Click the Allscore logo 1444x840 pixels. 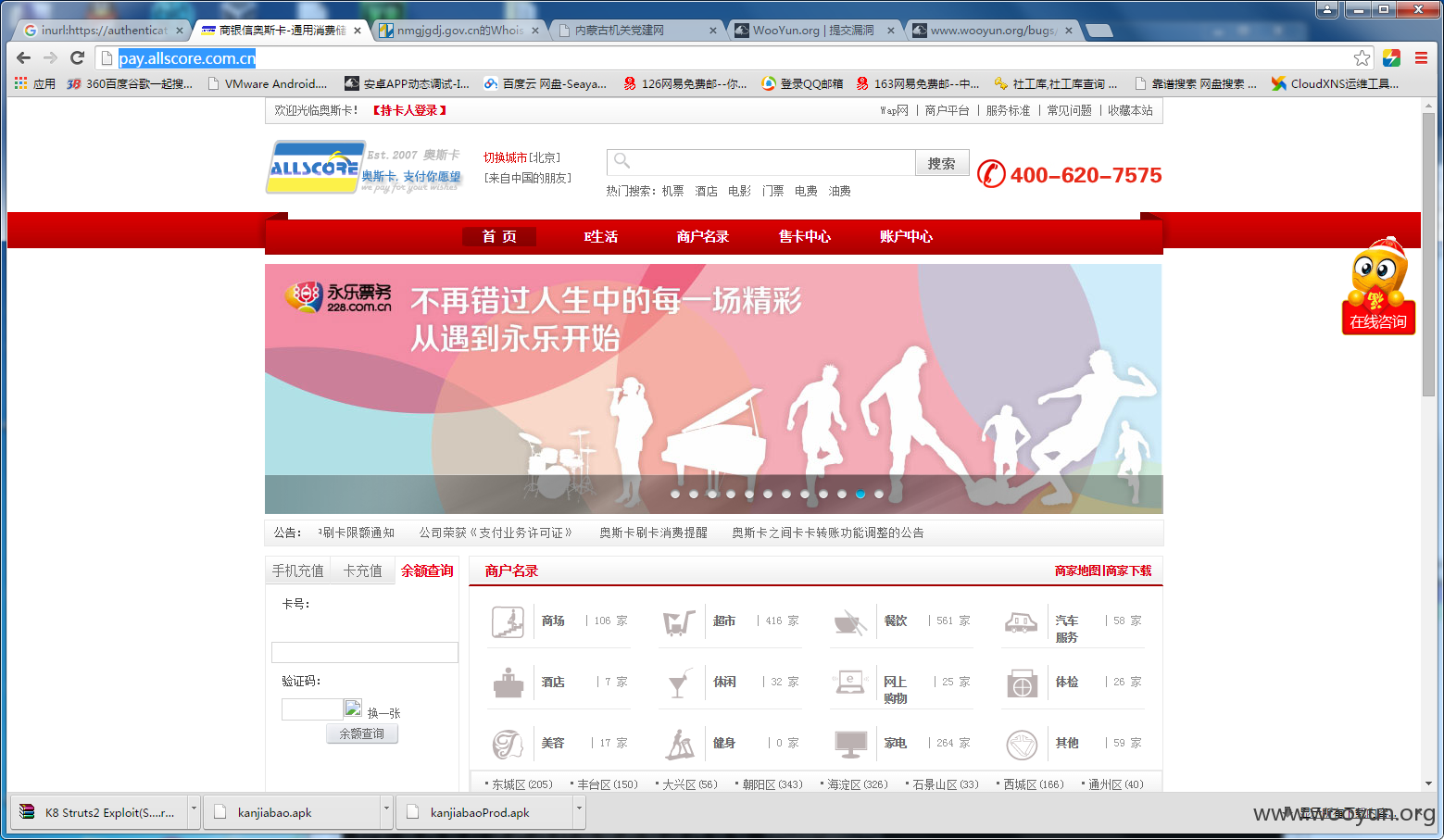(316, 167)
